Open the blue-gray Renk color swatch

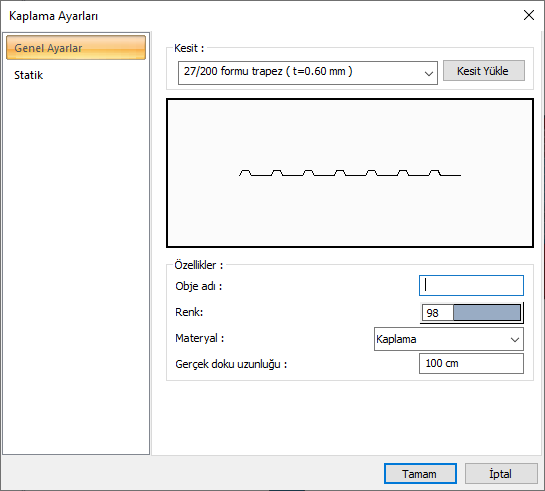coord(487,312)
